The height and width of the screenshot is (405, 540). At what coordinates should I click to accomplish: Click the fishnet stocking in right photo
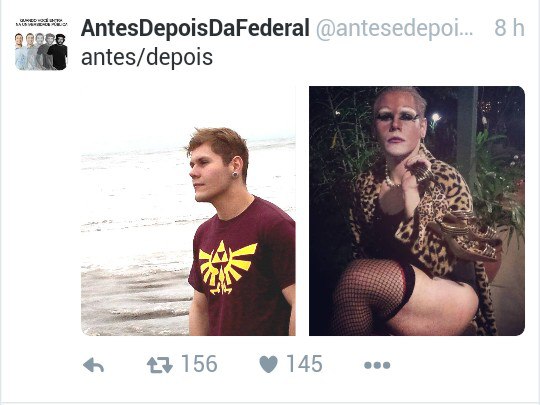[368, 293]
